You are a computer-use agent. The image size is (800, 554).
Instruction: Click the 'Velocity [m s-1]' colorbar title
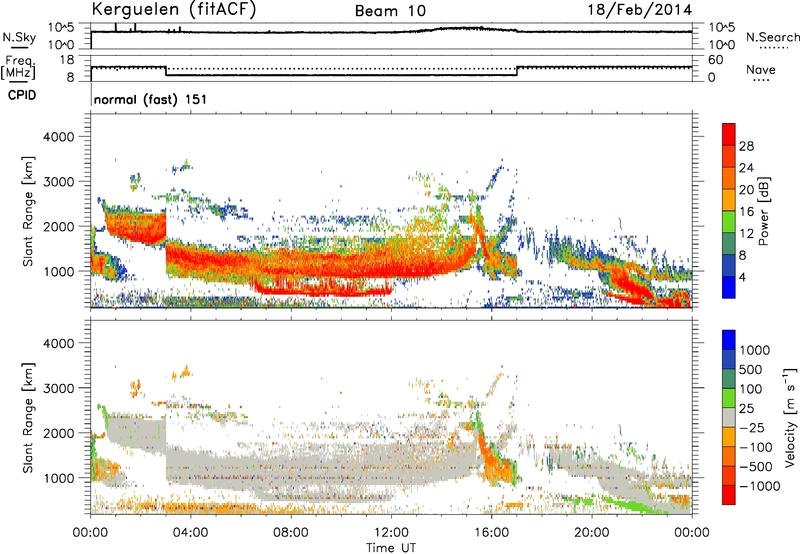coord(790,417)
